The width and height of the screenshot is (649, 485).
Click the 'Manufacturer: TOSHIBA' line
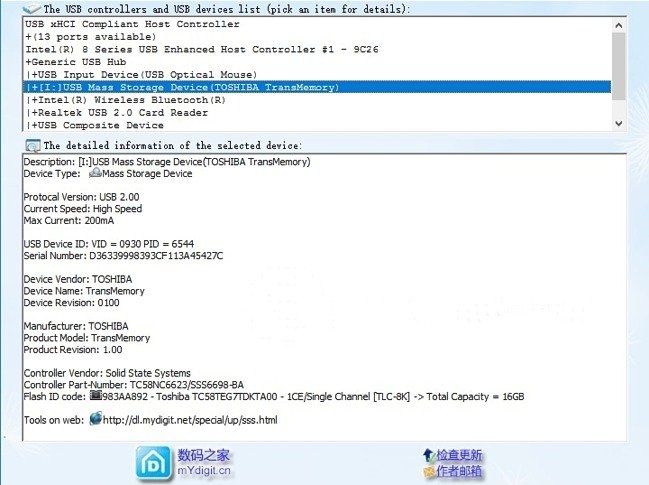click(76, 326)
